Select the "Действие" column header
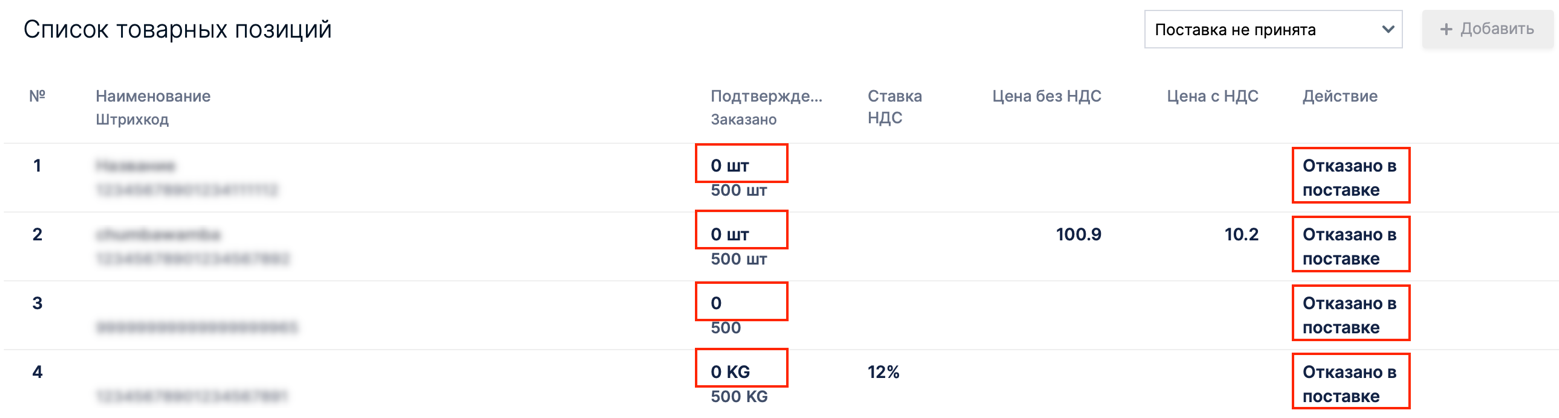Image resolution: width=1559 pixels, height=418 pixels. tap(1340, 97)
